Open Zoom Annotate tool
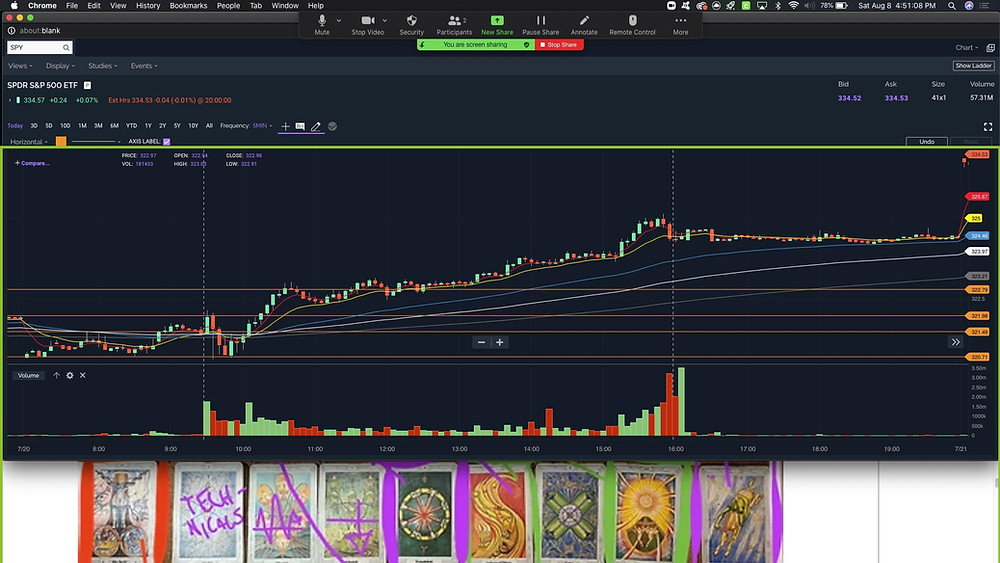The image size is (1000, 563). pos(584,25)
